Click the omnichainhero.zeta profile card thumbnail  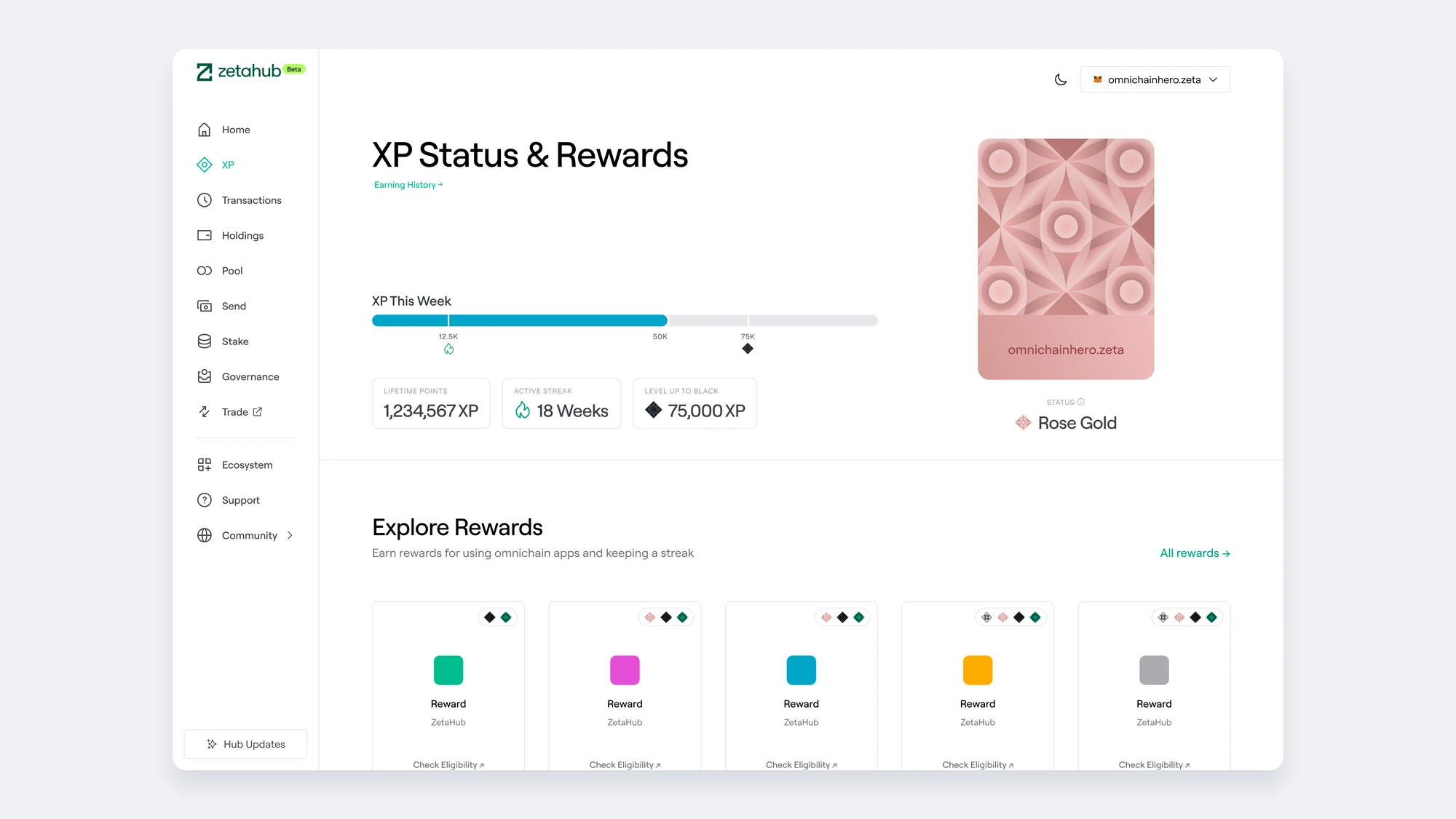coord(1066,258)
